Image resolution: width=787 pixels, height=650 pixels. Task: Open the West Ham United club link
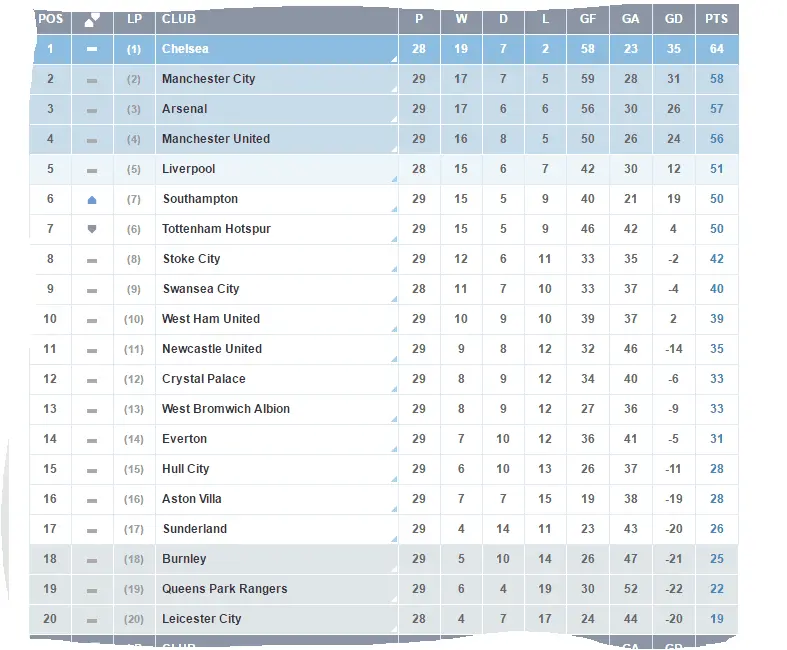[210, 319]
